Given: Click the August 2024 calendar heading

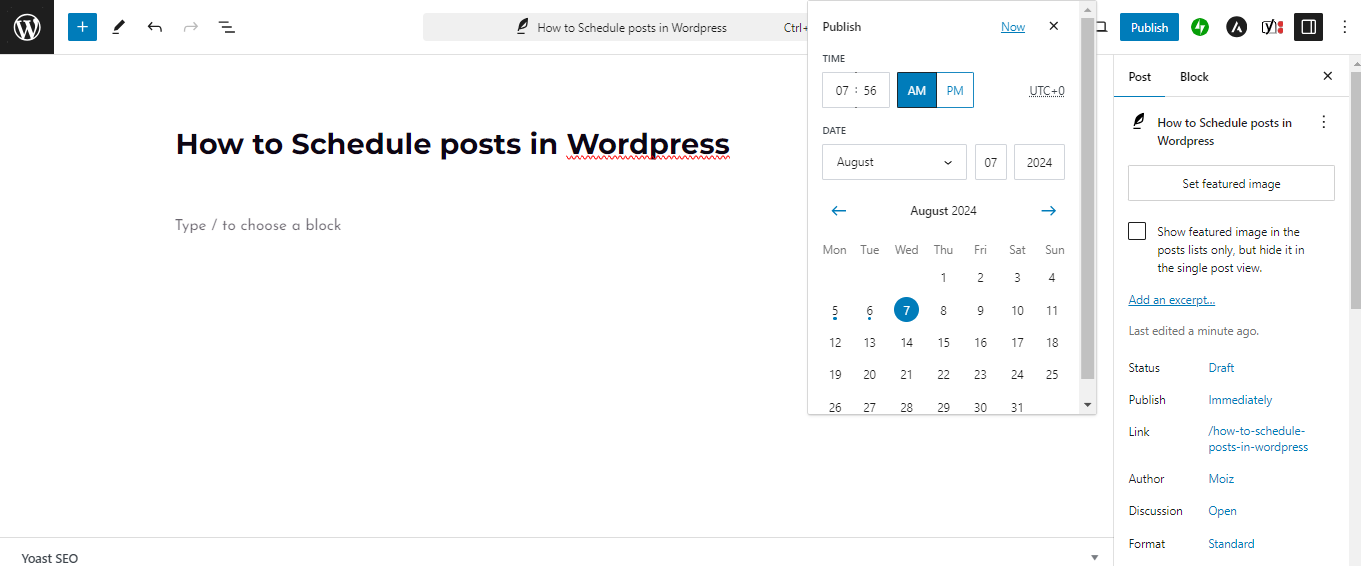Looking at the screenshot, I should (943, 211).
